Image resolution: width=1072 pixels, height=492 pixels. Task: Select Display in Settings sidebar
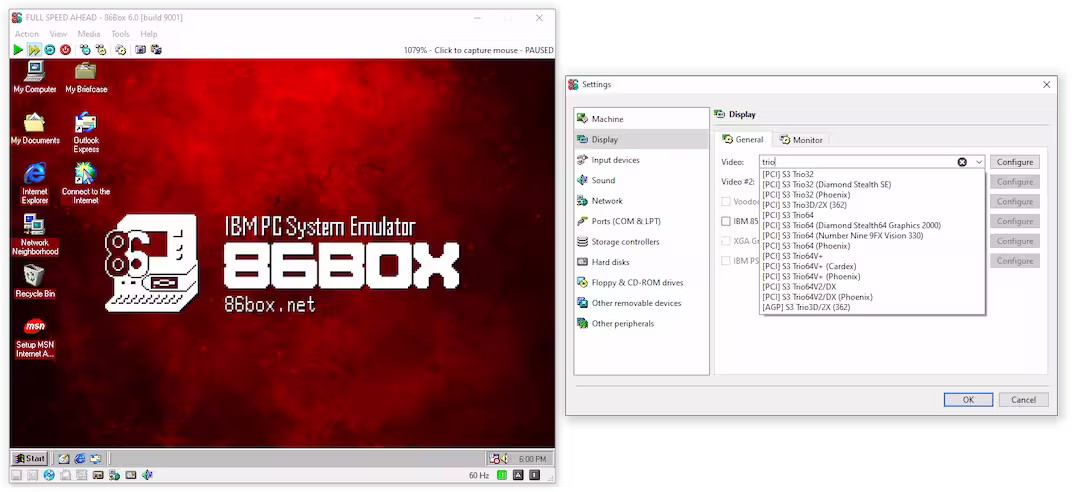click(641, 139)
